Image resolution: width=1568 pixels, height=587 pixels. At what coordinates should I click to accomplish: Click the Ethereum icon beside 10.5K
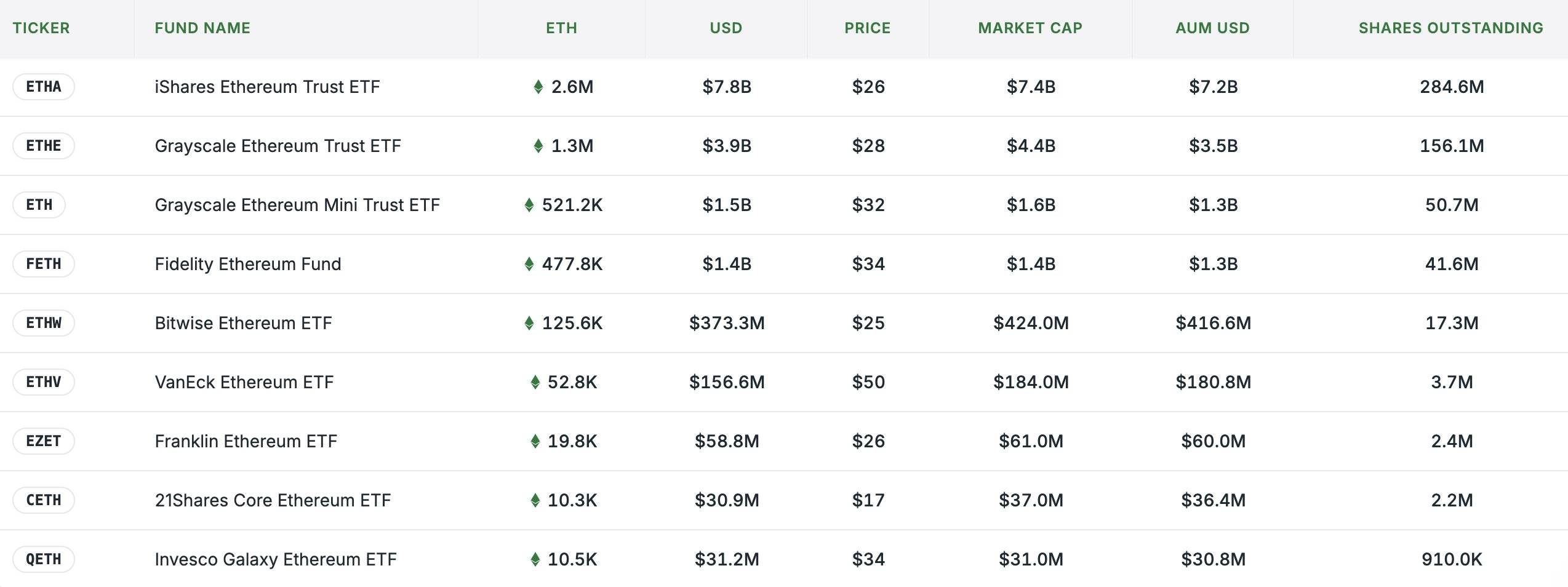(x=535, y=559)
